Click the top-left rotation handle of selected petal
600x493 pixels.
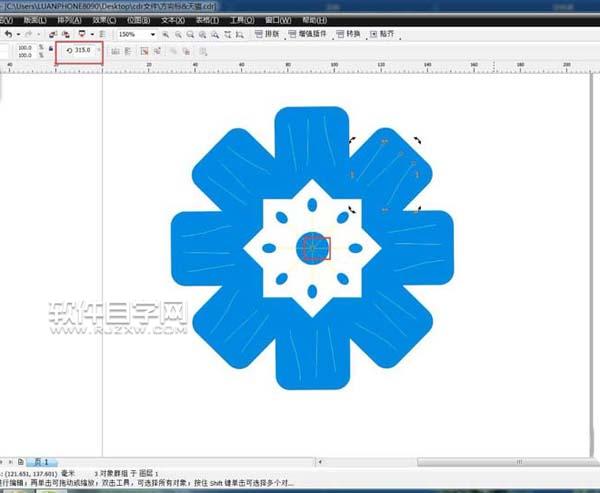tap(352, 140)
